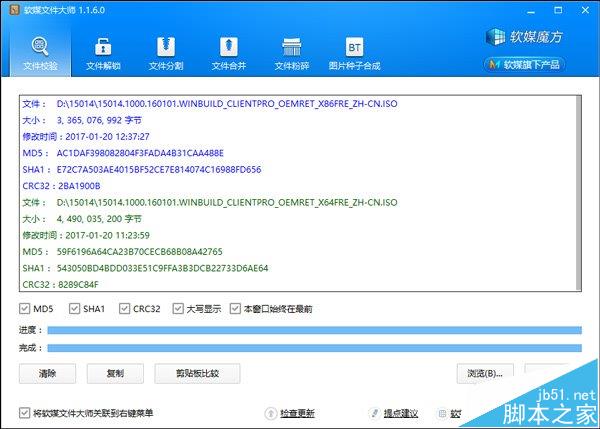The height and width of the screenshot is (429, 600).
Task: Click the size line 3,365,076,992 字节
Action: click(82, 120)
